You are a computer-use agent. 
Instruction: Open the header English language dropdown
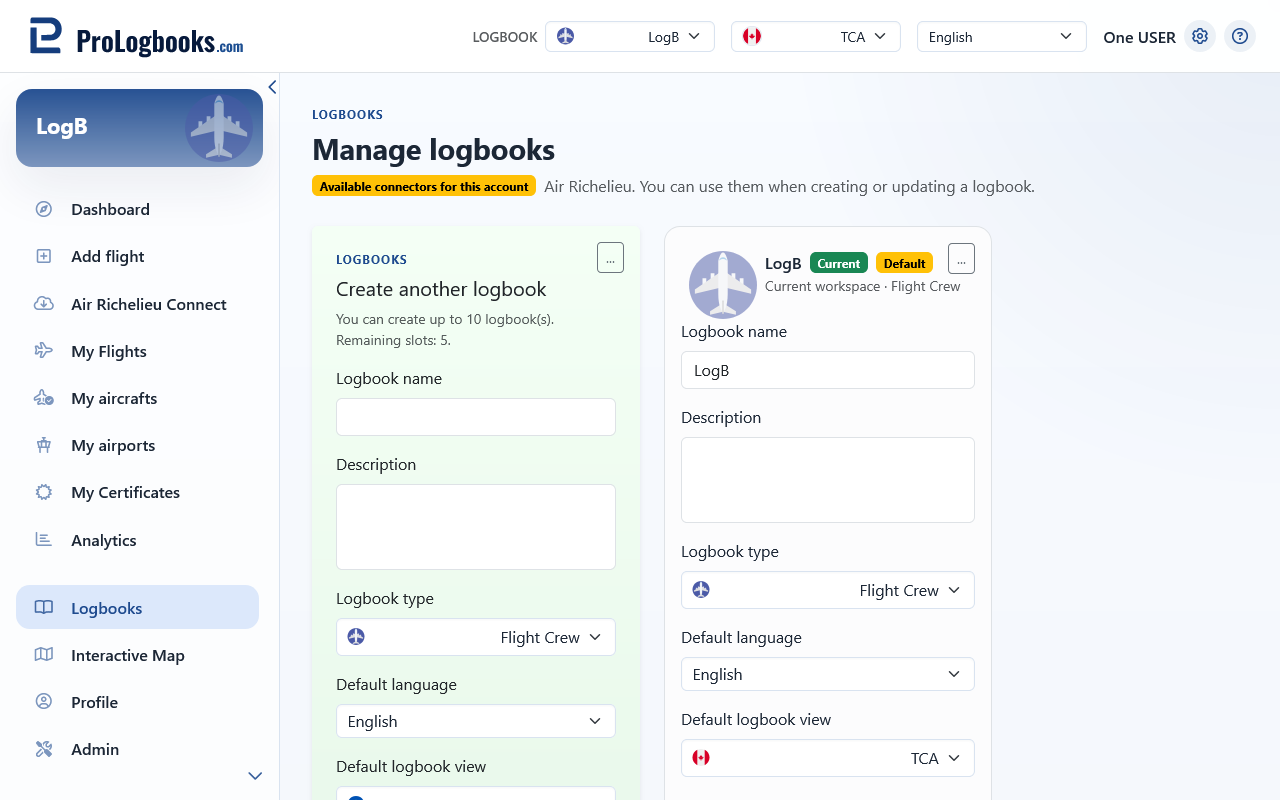pos(1002,37)
